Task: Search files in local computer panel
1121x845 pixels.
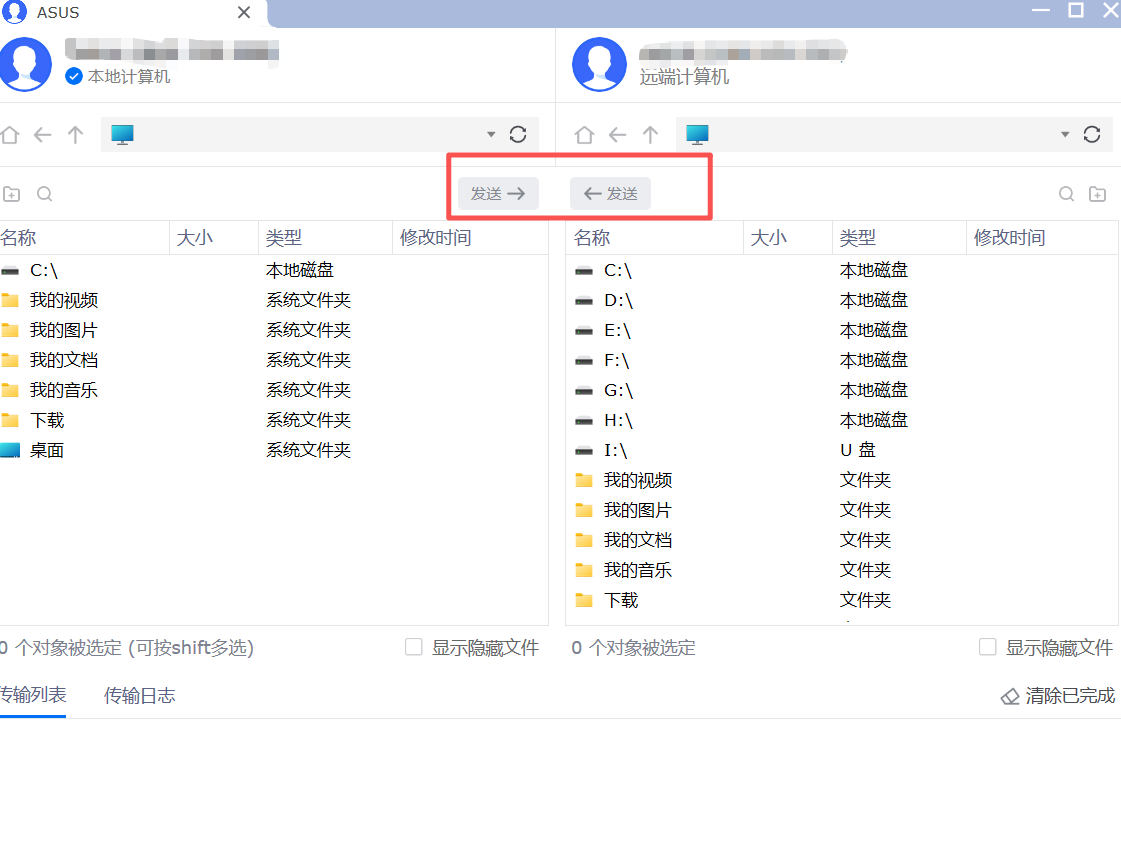Action: (44, 194)
